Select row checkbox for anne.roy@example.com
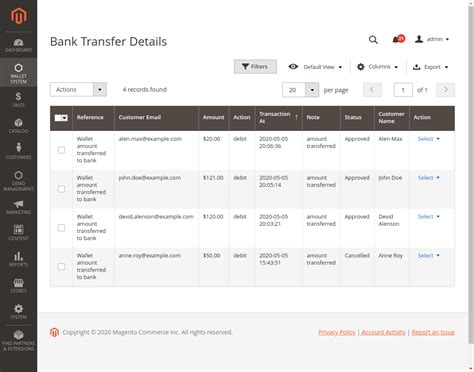This screenshot has width=474, height=372. pyautogui.click(x=61, y=267)
